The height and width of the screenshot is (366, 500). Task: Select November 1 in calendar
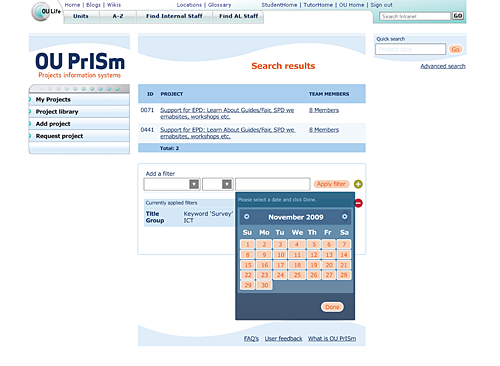[248, 244]
